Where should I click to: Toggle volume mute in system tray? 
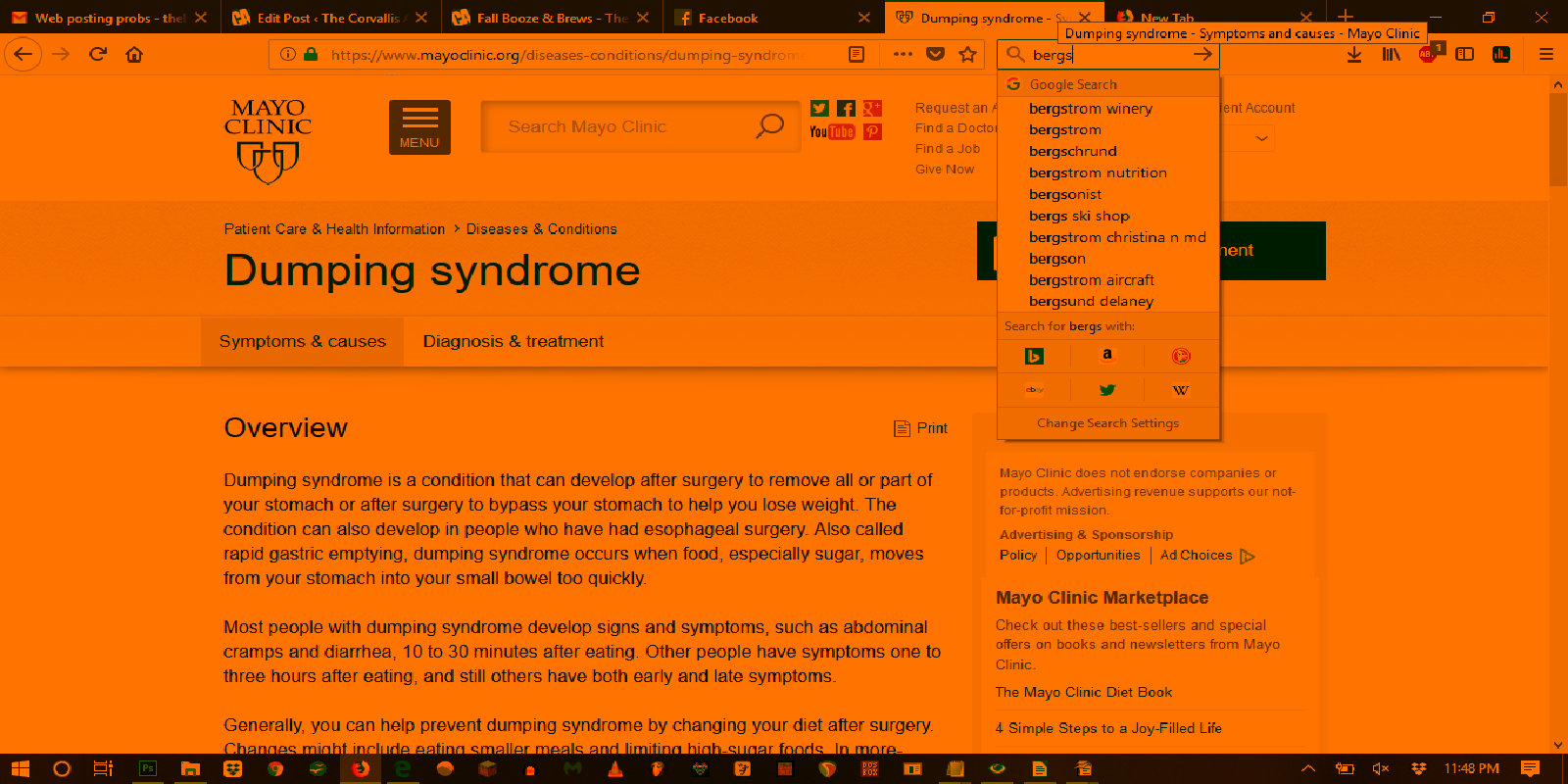pos(1381,768)
